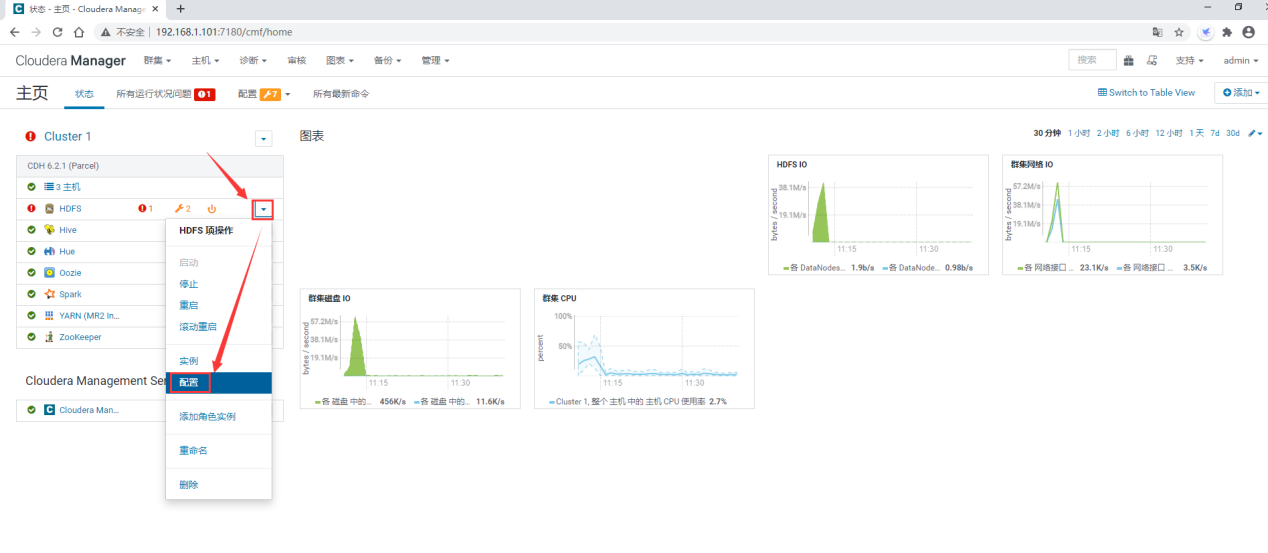
Task: Click the parcels gift box icon
Action: point(1129,60)
